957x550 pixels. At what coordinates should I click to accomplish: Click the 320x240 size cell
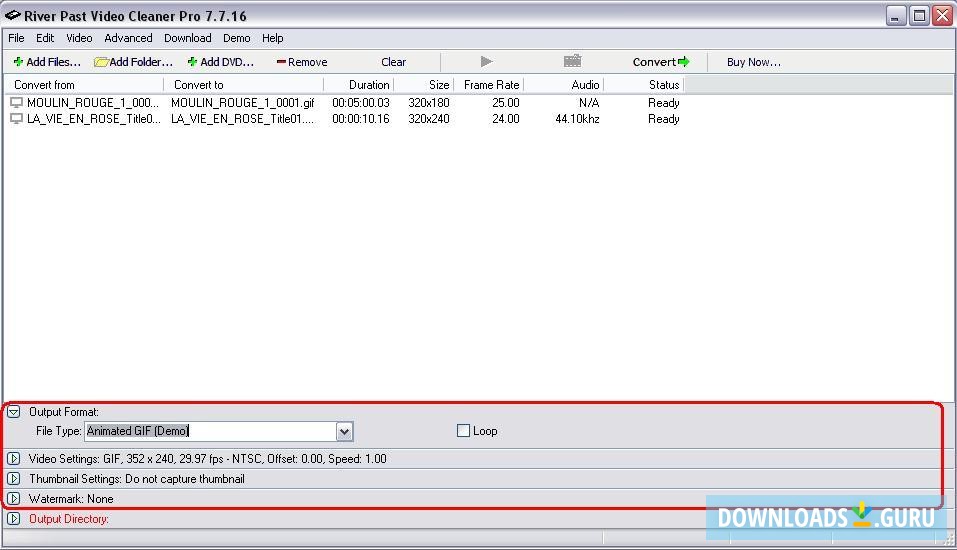(428, 118)
